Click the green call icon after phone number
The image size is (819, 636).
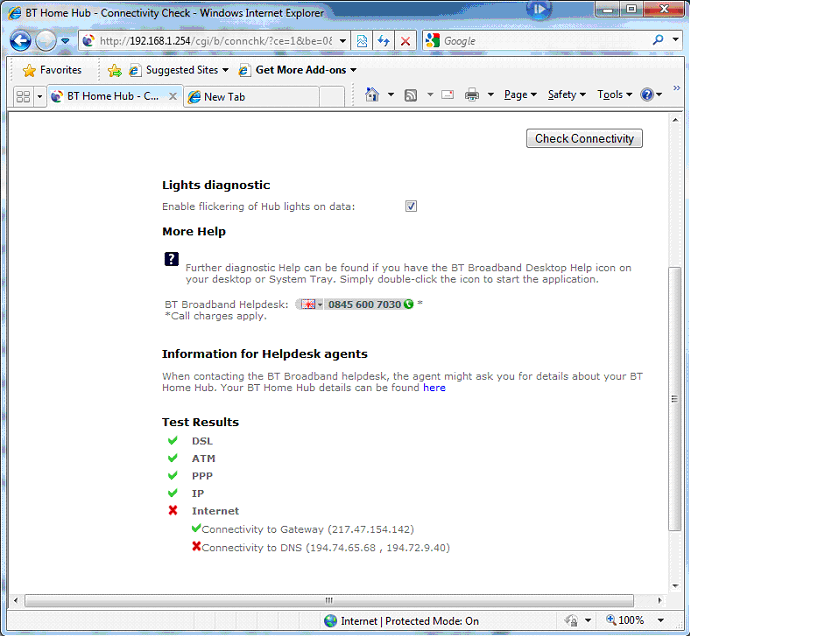(x=408, y=304)
